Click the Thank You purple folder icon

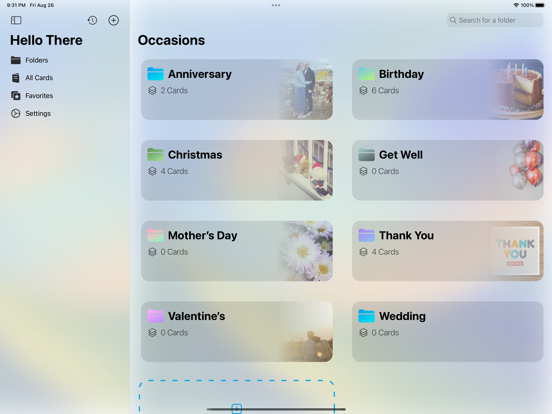tap(366, 235)
